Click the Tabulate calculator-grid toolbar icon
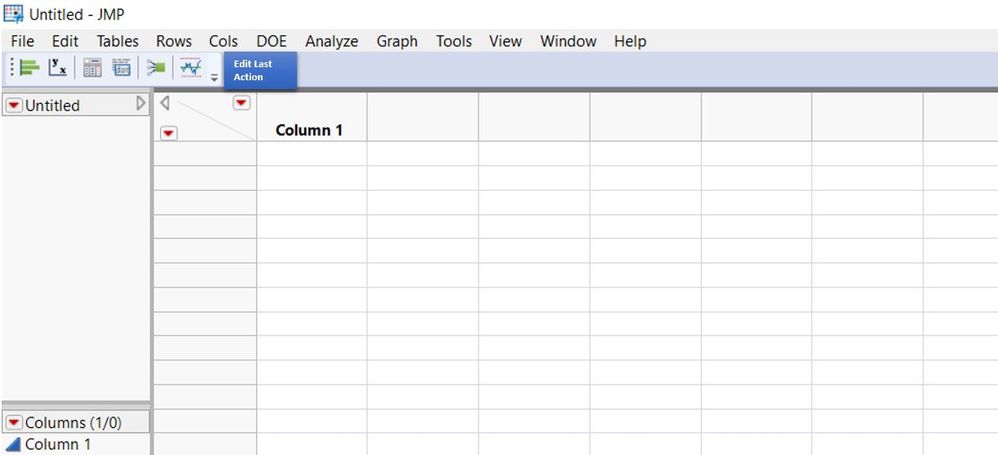998x455 pixels. tap(92, 68)
